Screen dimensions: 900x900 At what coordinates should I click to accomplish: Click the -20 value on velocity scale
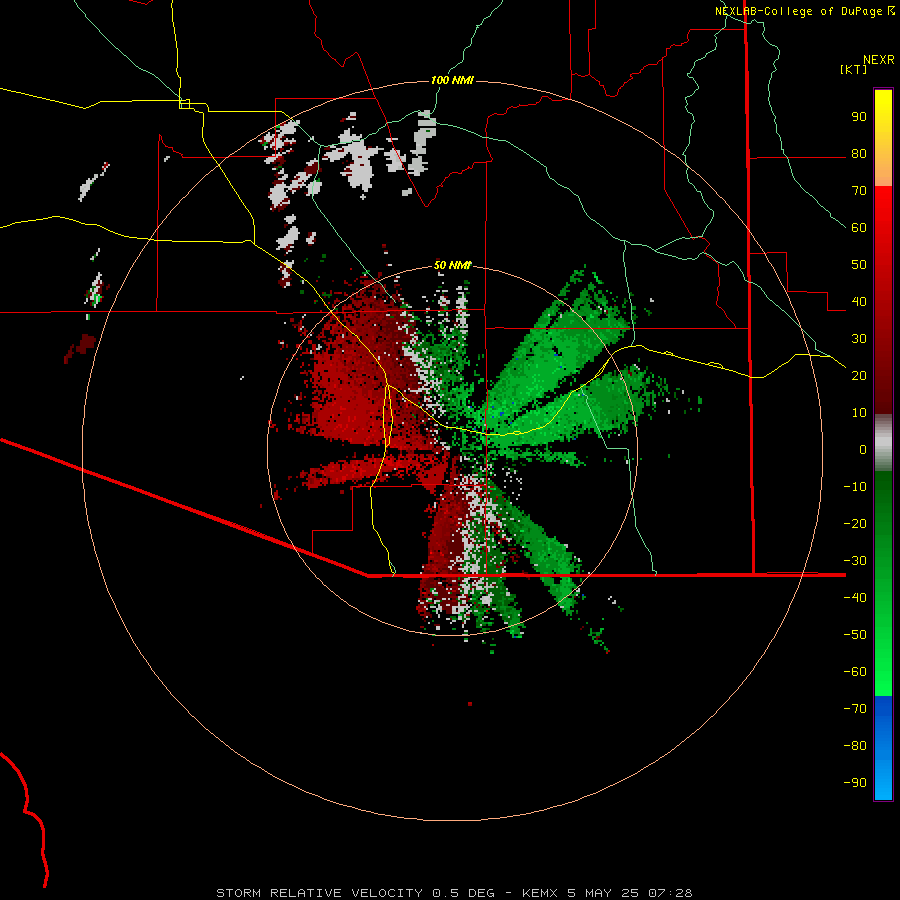click(x=855, y=523)
